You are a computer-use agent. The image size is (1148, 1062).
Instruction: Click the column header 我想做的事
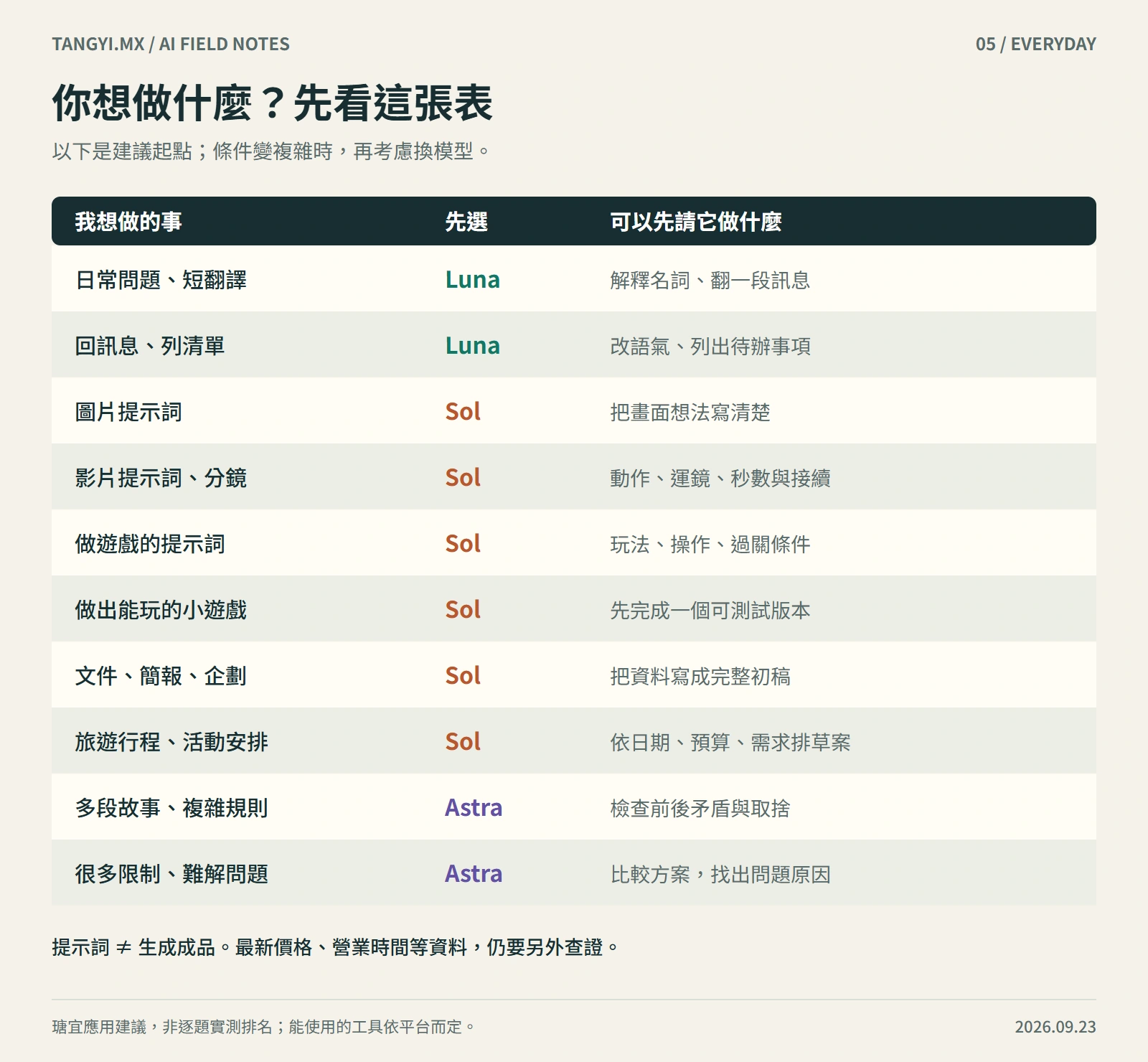tap(128, 222)
